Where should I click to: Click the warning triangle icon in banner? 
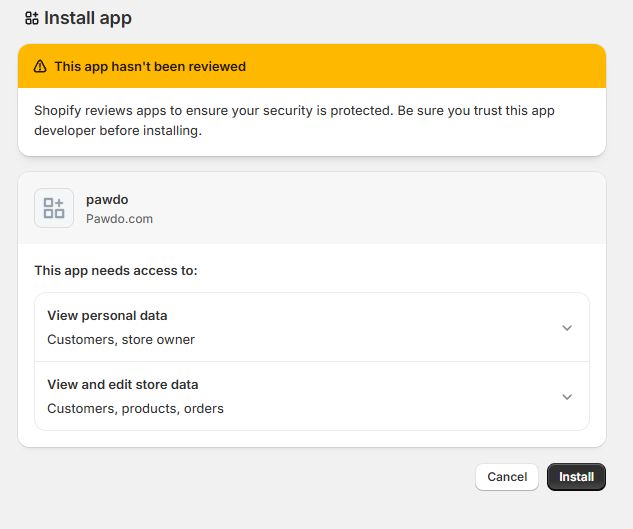(40, 66)
